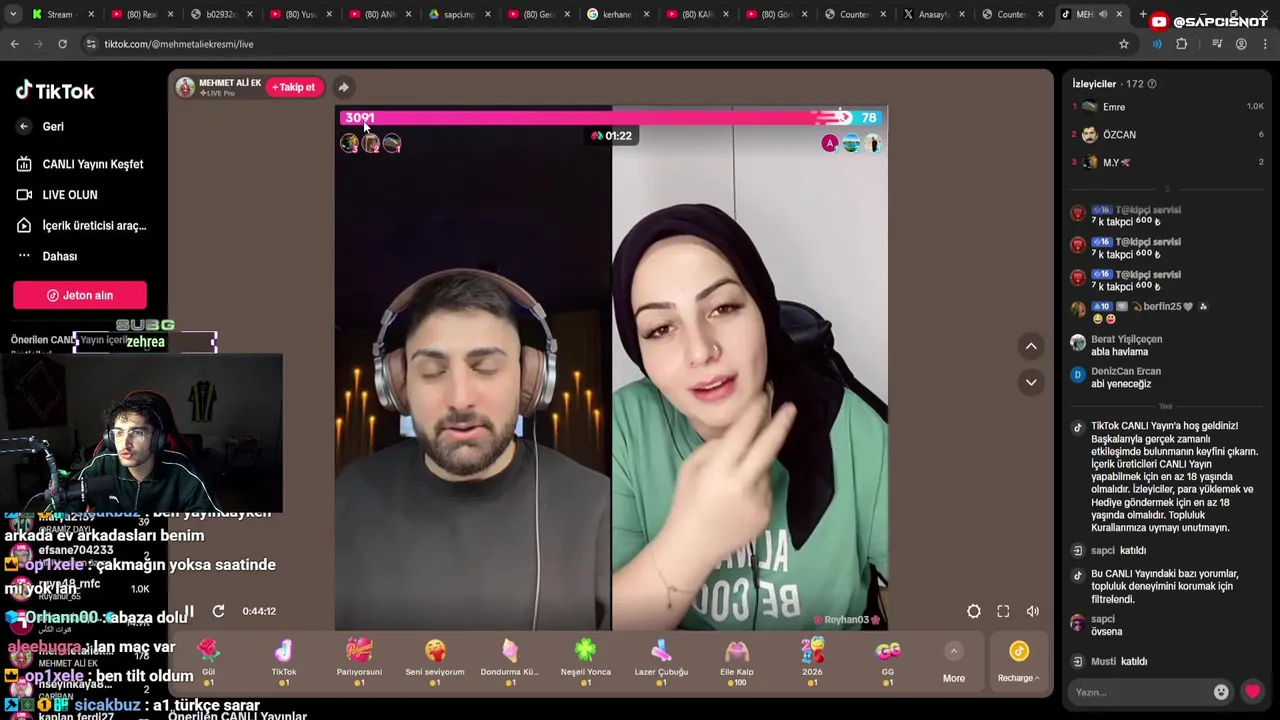Bookmark page with star icon

coord(1124,44)
